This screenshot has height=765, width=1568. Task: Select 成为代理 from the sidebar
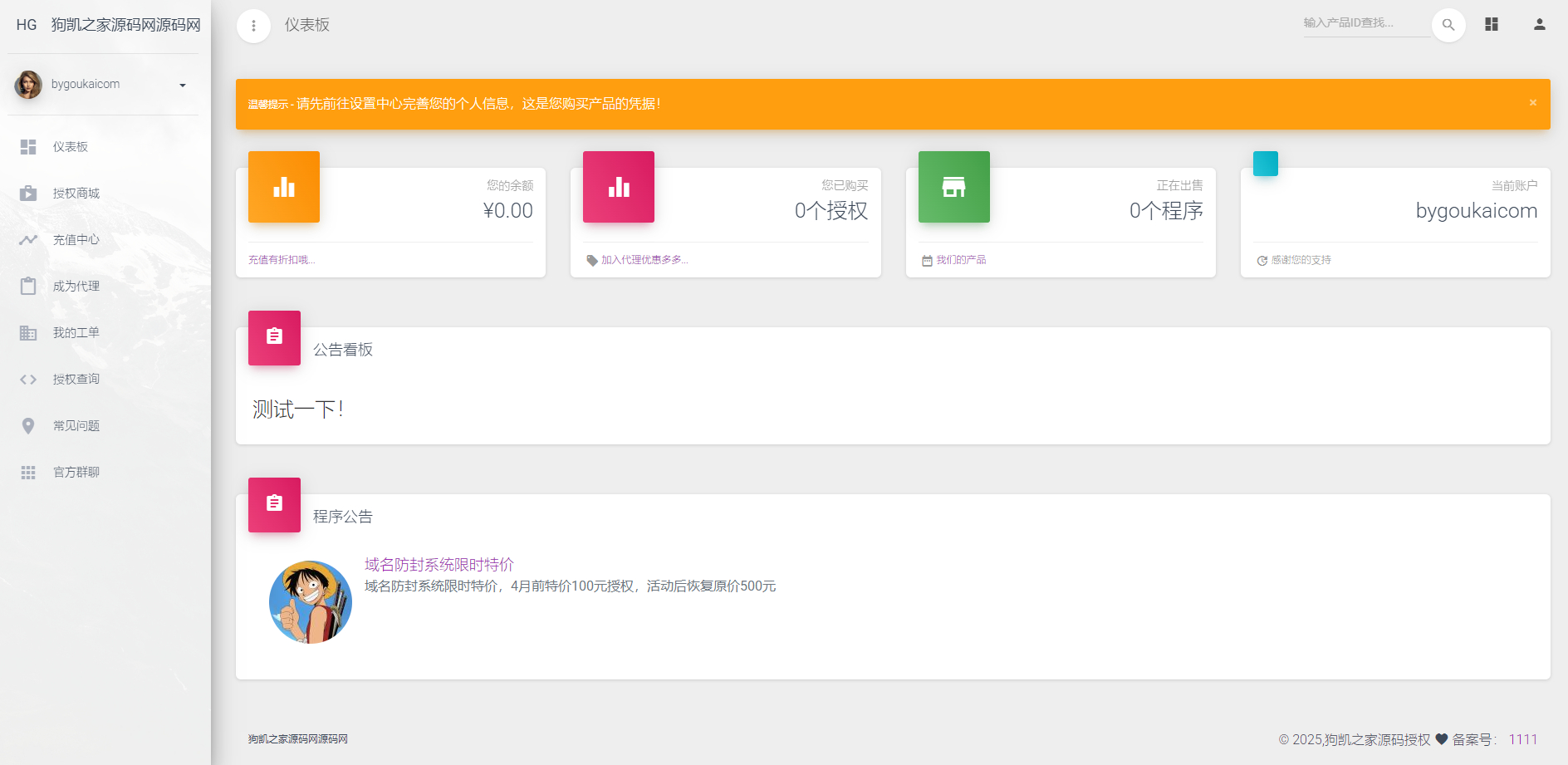click(76, 287)
